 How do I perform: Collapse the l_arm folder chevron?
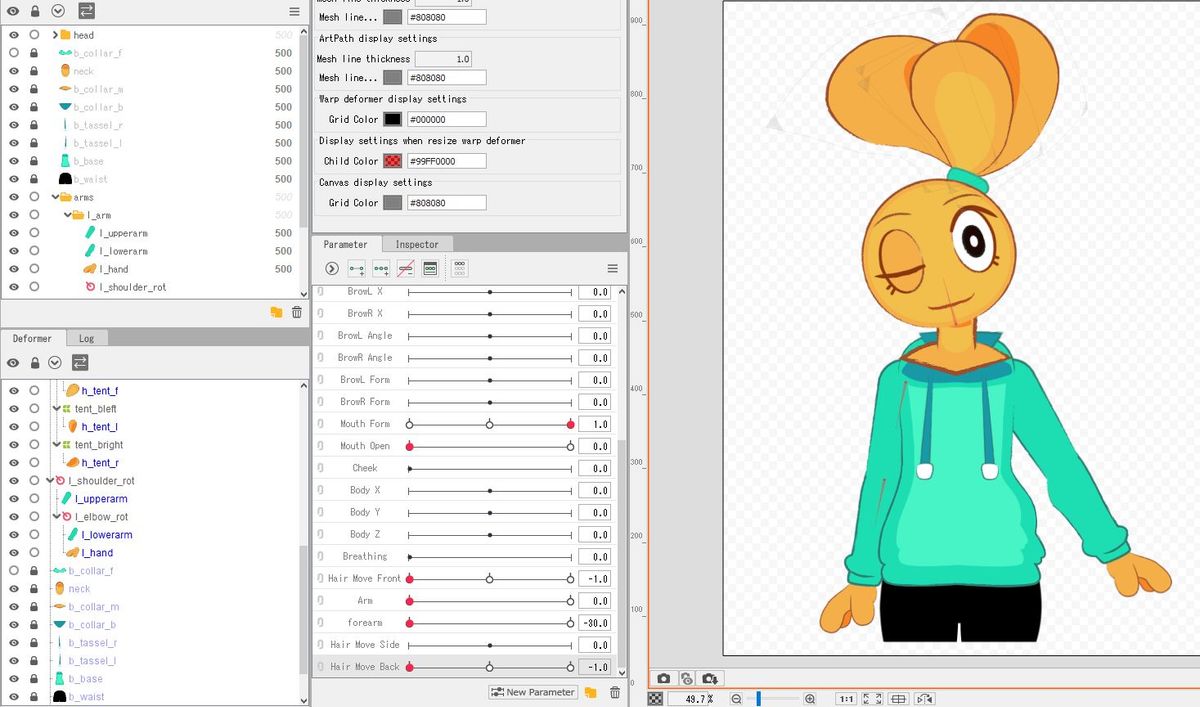pyautogui.click(x=70, y=215)
